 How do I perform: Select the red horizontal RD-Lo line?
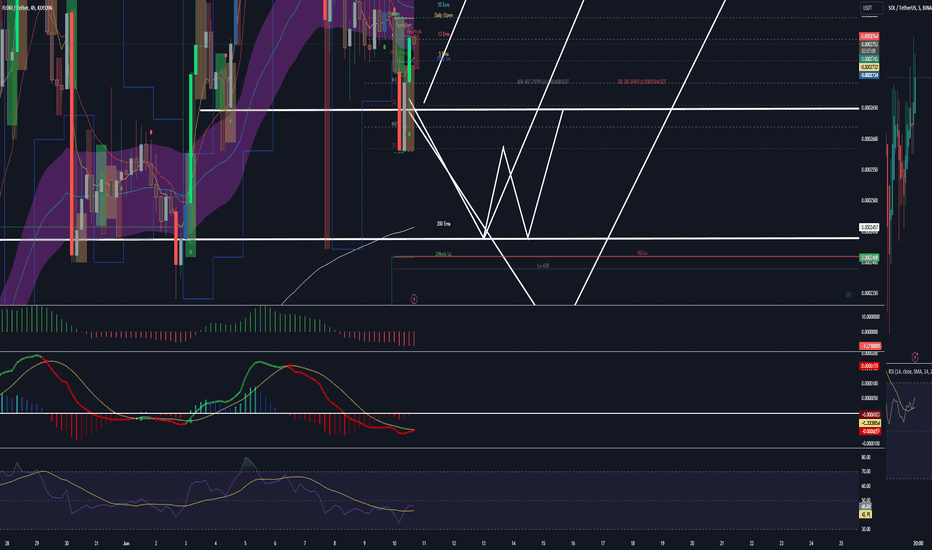click(625, 257)
